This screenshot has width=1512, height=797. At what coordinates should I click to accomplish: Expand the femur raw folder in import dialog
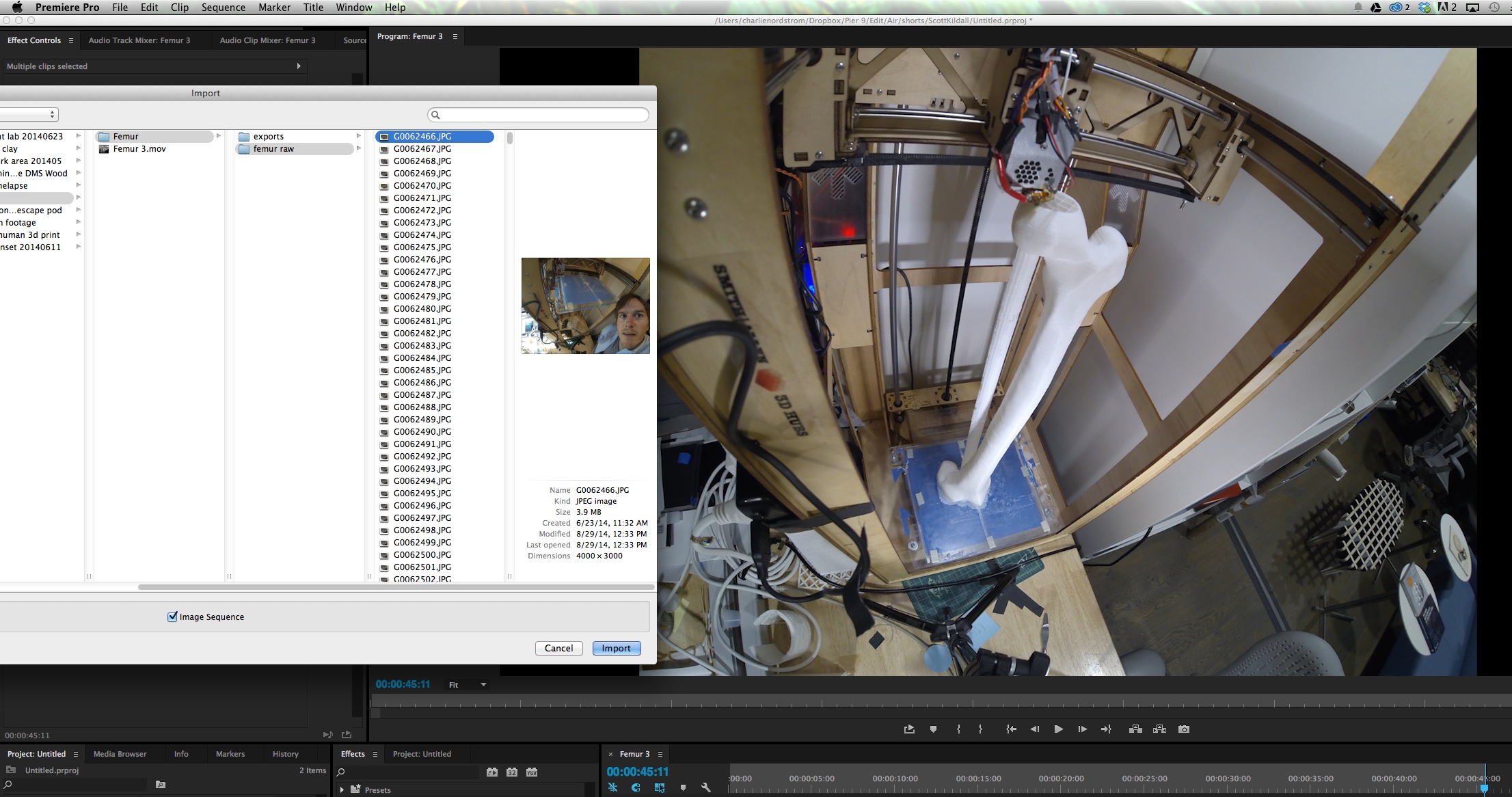pos(358,149)
